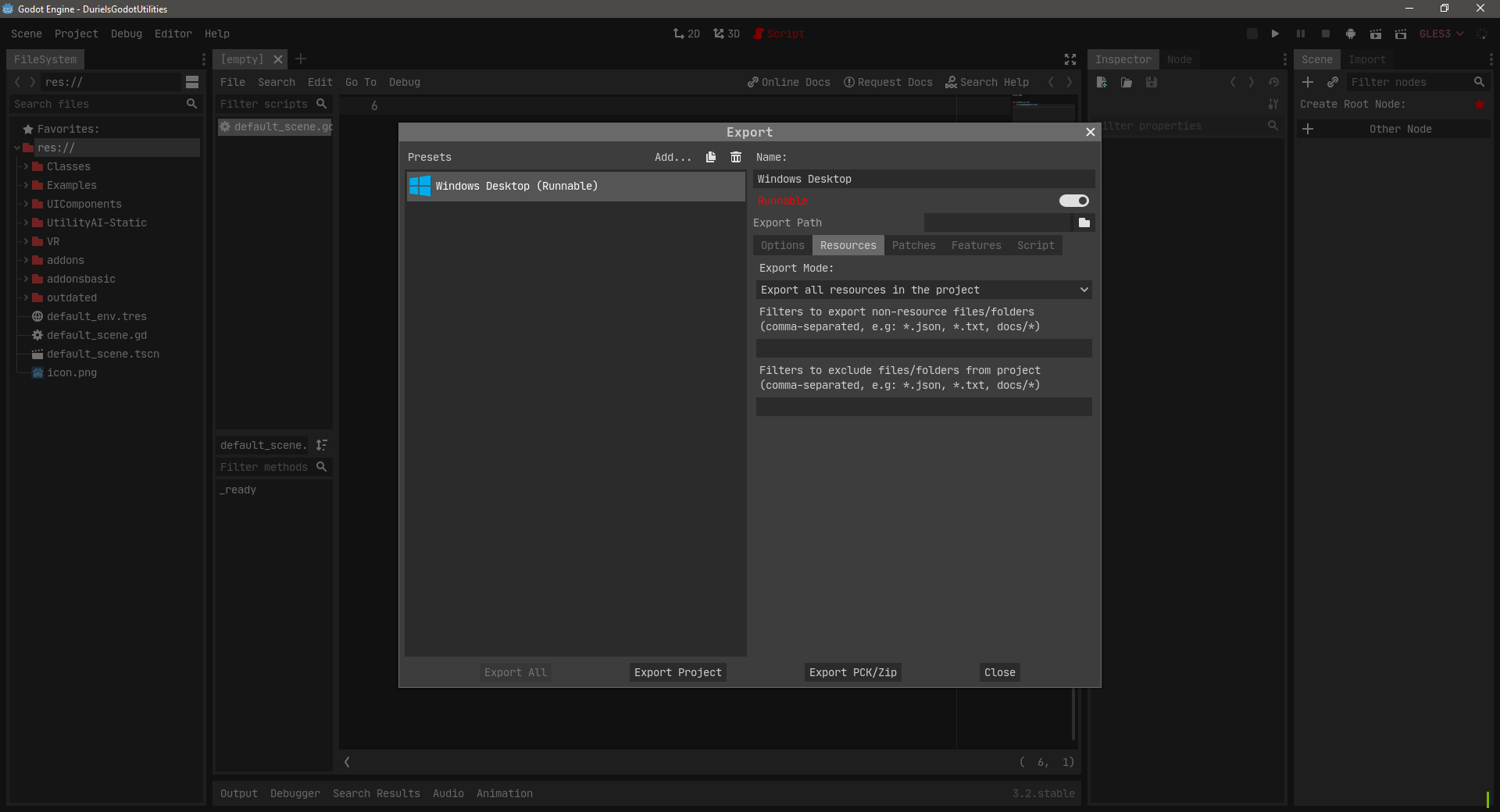Image resolution: width=1500 pixels, height=812 pixels.
Task: Switch to 2D workspace
Action: click(687, 34)
